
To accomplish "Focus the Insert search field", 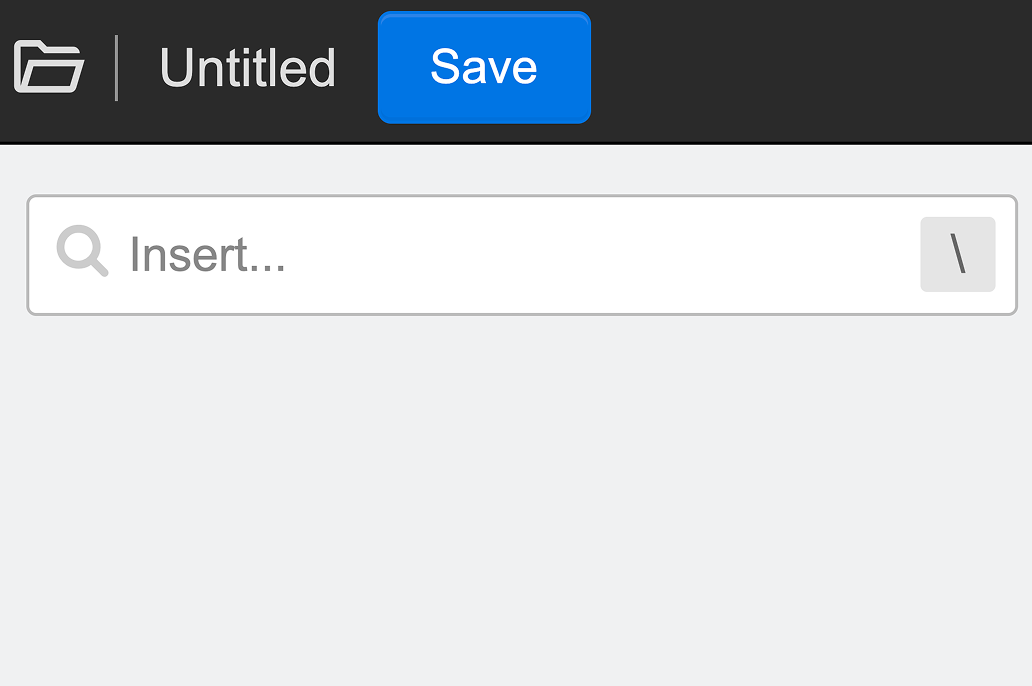I will click(x=522, y=255).
